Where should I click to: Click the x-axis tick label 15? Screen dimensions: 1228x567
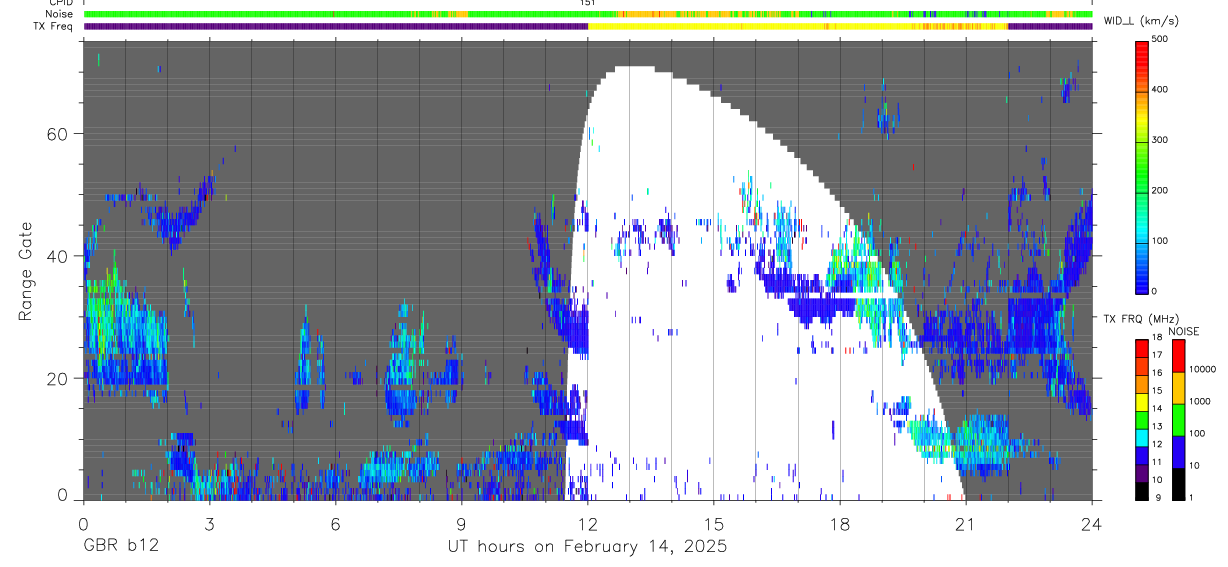click(x=713, y=523)
